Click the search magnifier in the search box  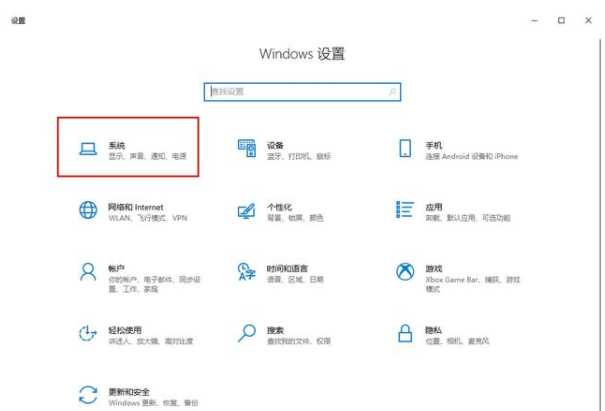pyautogui.click(x=392, y=92)
